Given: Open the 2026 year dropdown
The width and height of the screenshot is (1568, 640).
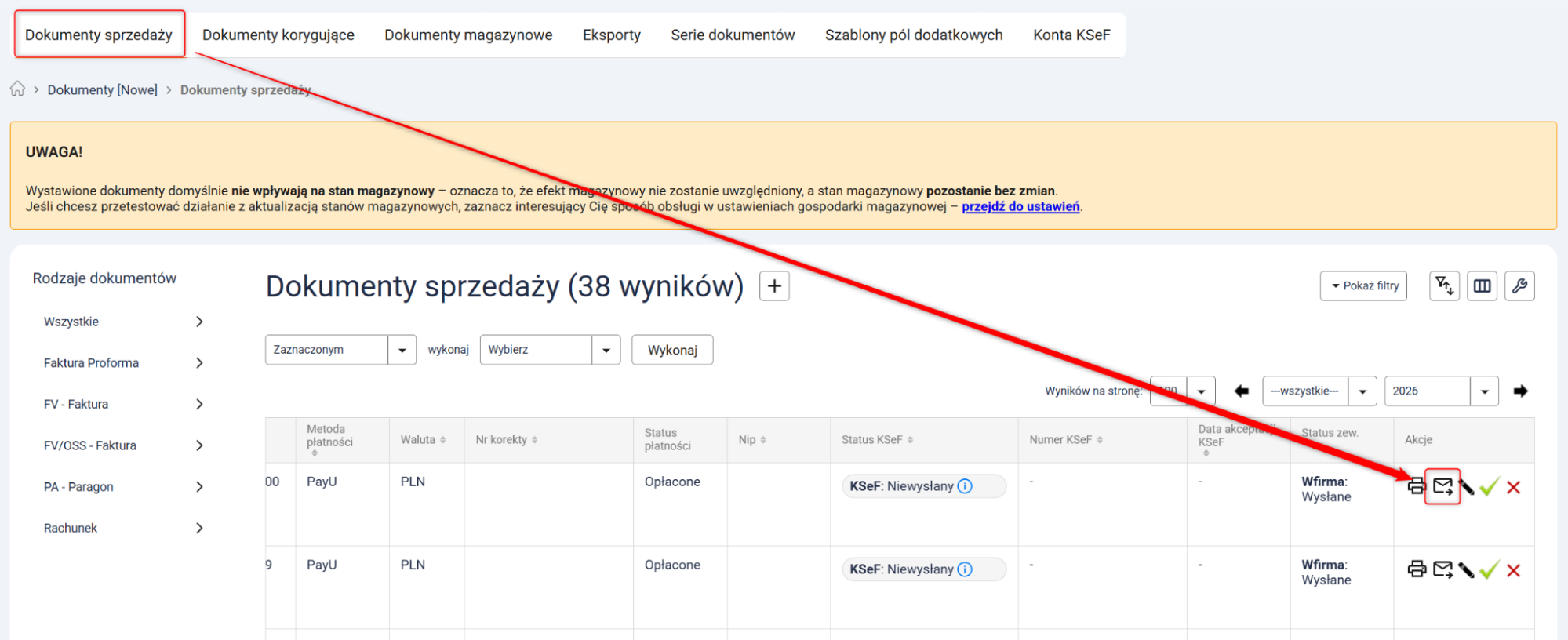Looking at the screenshot, I should pos(1442,391).
